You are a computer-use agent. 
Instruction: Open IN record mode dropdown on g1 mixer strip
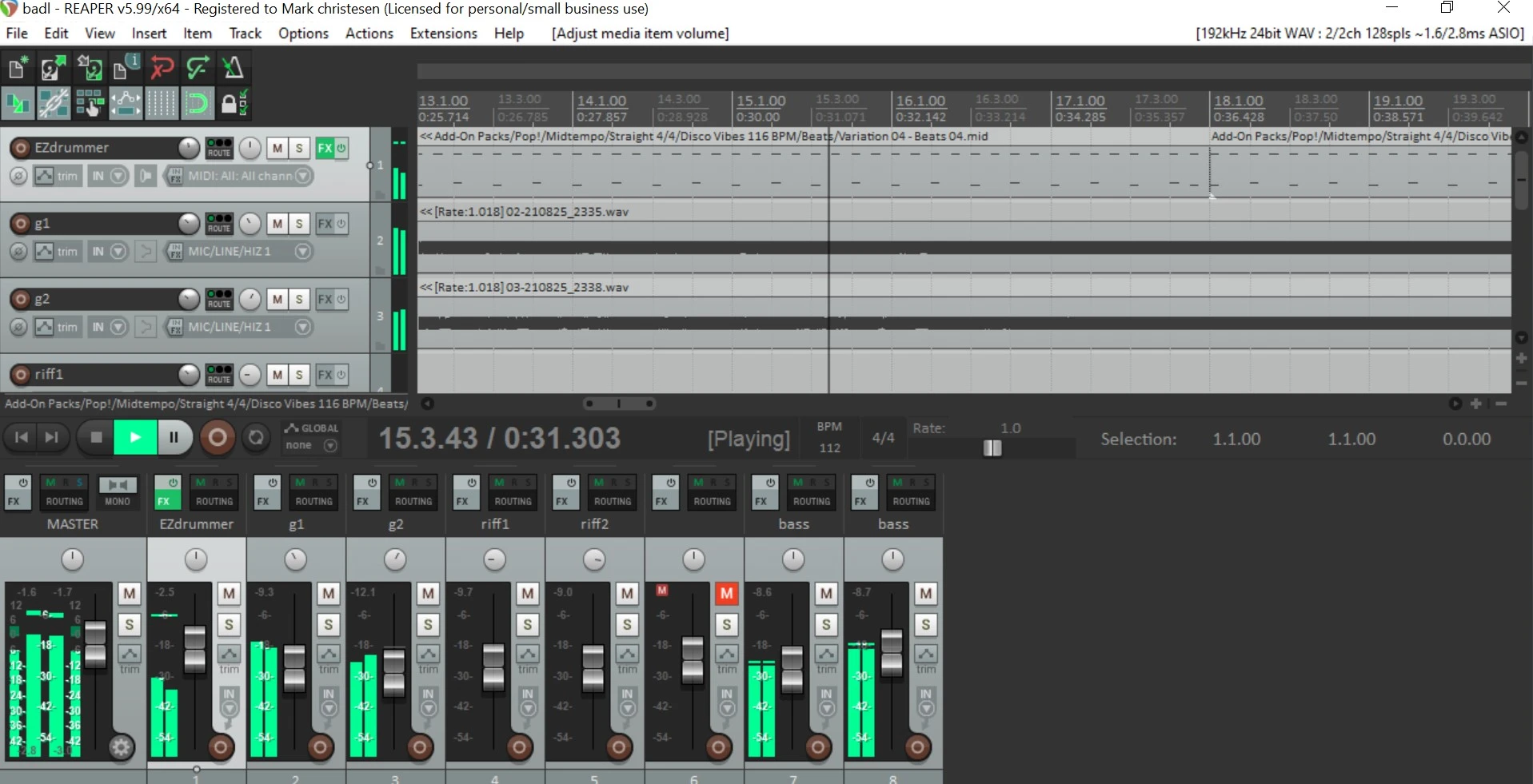[329, 702]
